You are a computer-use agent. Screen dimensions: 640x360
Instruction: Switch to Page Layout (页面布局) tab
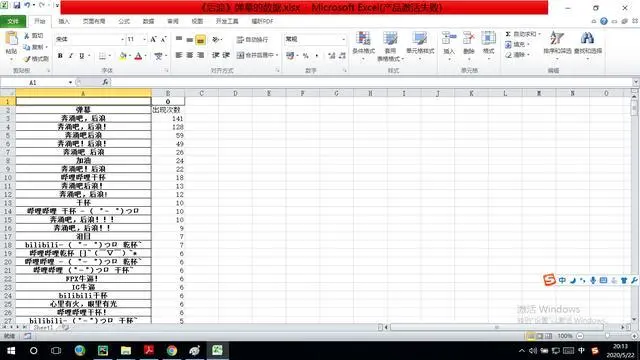click(x=94, y=21)
